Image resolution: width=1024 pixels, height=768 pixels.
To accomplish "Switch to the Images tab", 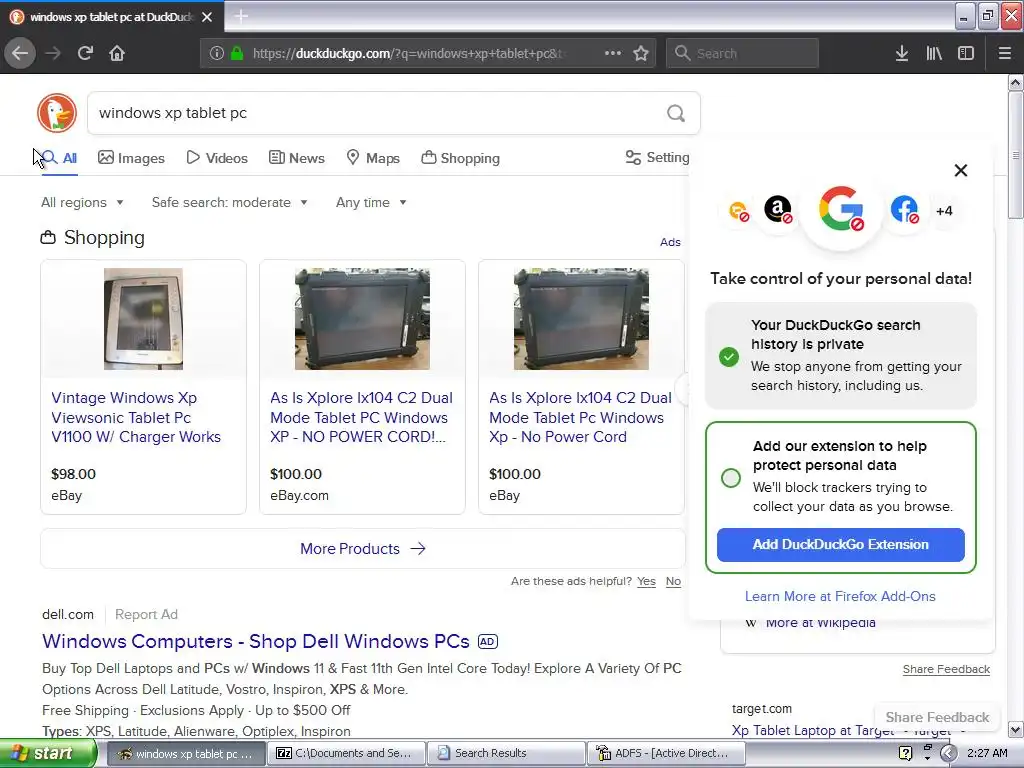I will pos(131,158).
